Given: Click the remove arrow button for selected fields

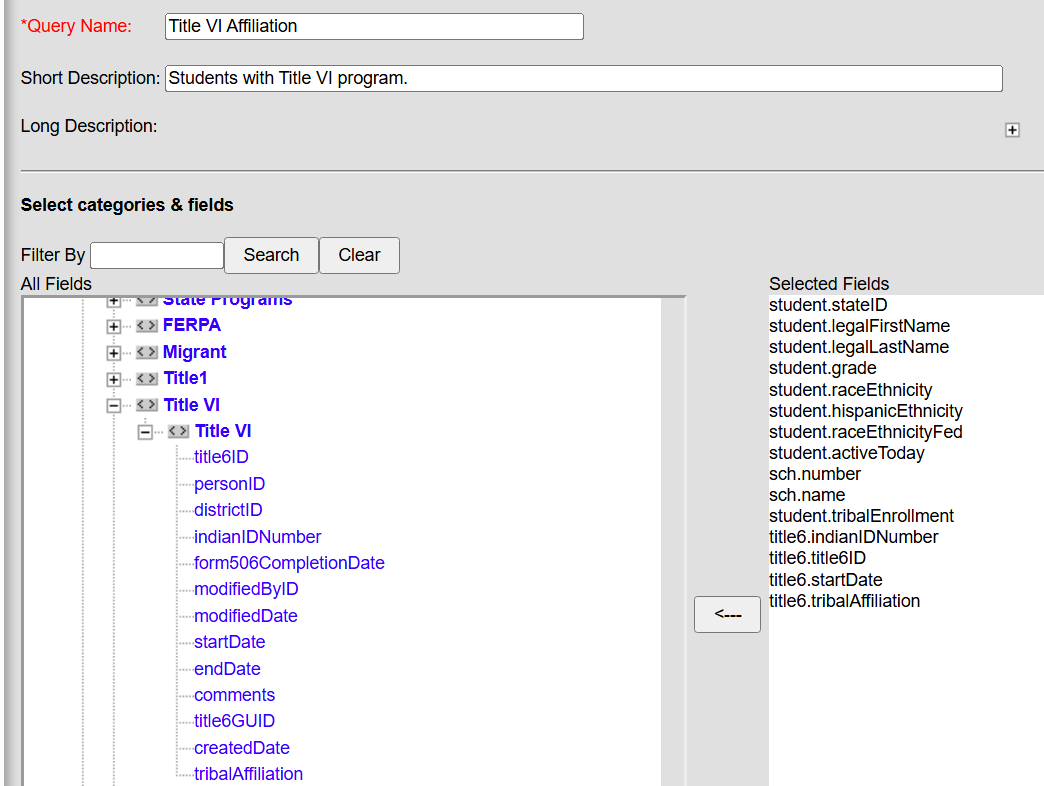Looking at the screenshot, I should point(727,614).
